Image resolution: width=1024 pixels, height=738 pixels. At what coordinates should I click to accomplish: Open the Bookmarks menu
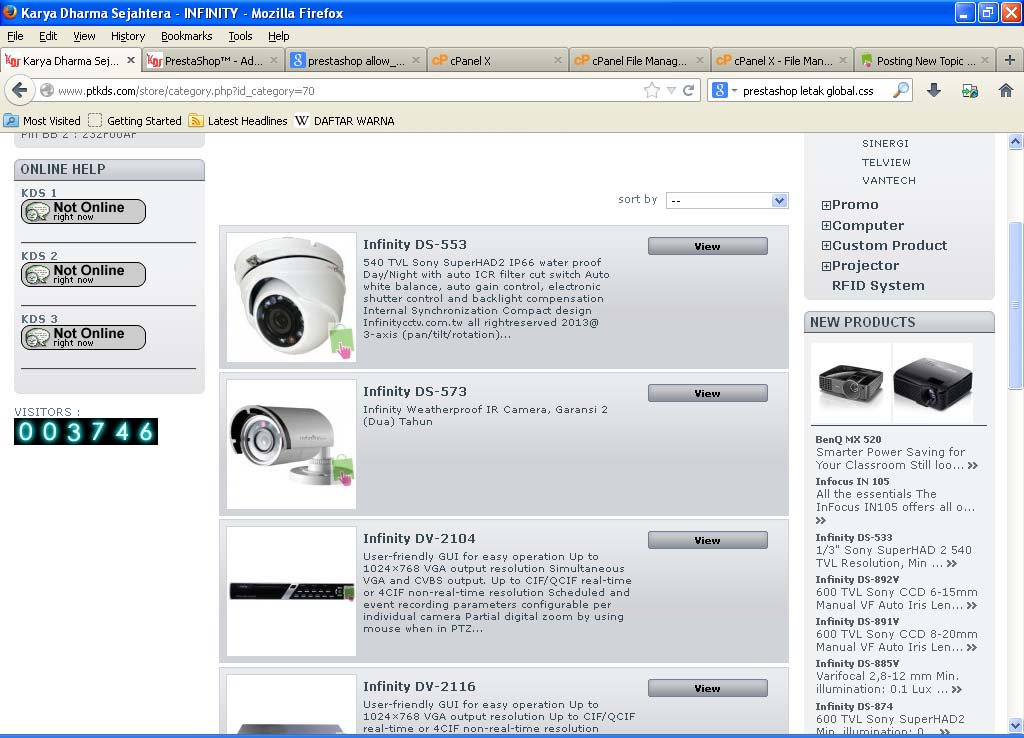point(186,36)
